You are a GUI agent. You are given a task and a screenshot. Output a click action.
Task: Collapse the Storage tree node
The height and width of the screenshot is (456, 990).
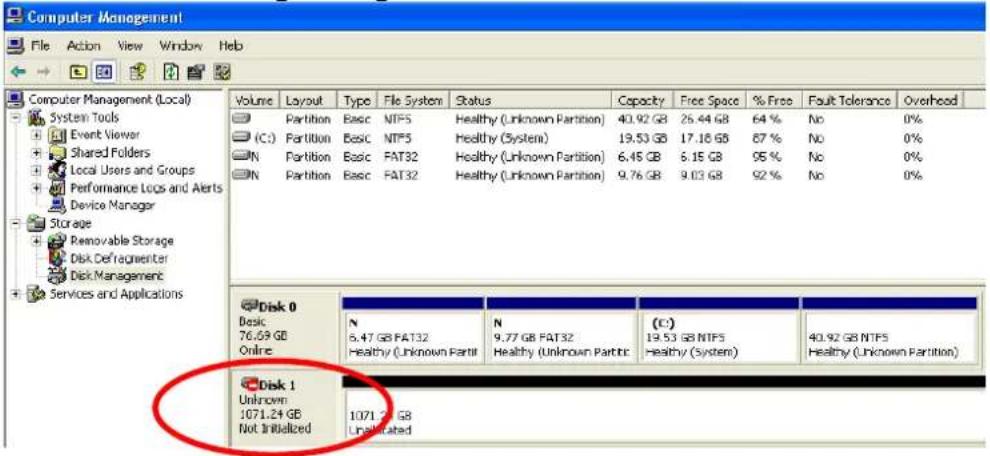pos(16,223)
